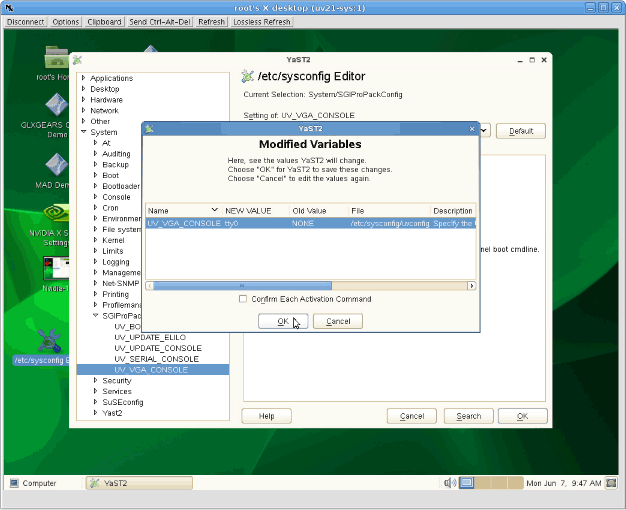Viewport: 626px width, 510px height.
Task: Open Help in the sysconfig editor
Action: [266, 416]
